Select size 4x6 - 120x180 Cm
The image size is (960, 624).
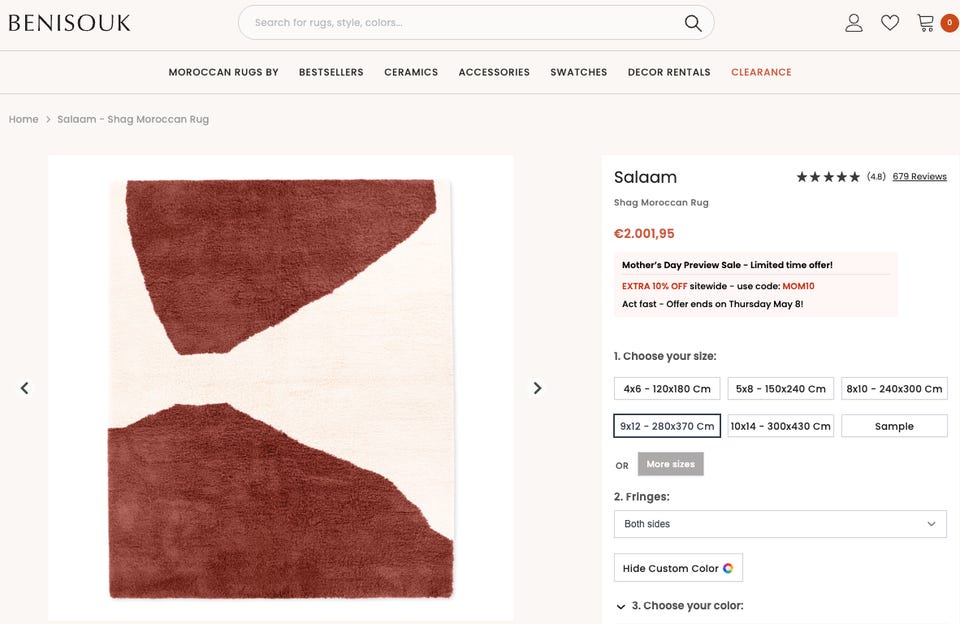pos(667,388)
